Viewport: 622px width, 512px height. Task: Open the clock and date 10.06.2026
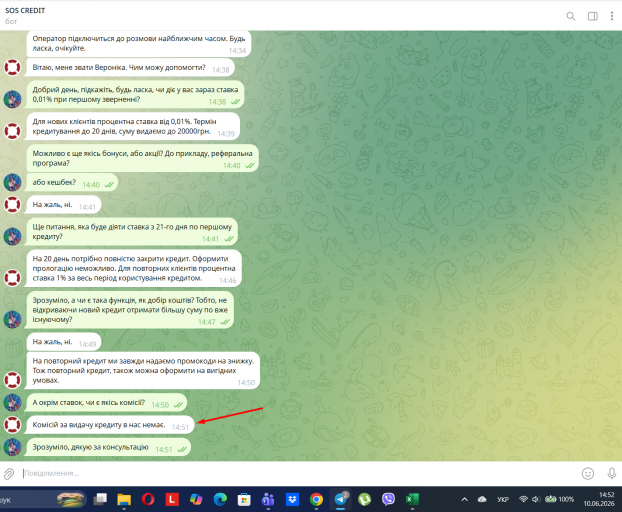599,499
